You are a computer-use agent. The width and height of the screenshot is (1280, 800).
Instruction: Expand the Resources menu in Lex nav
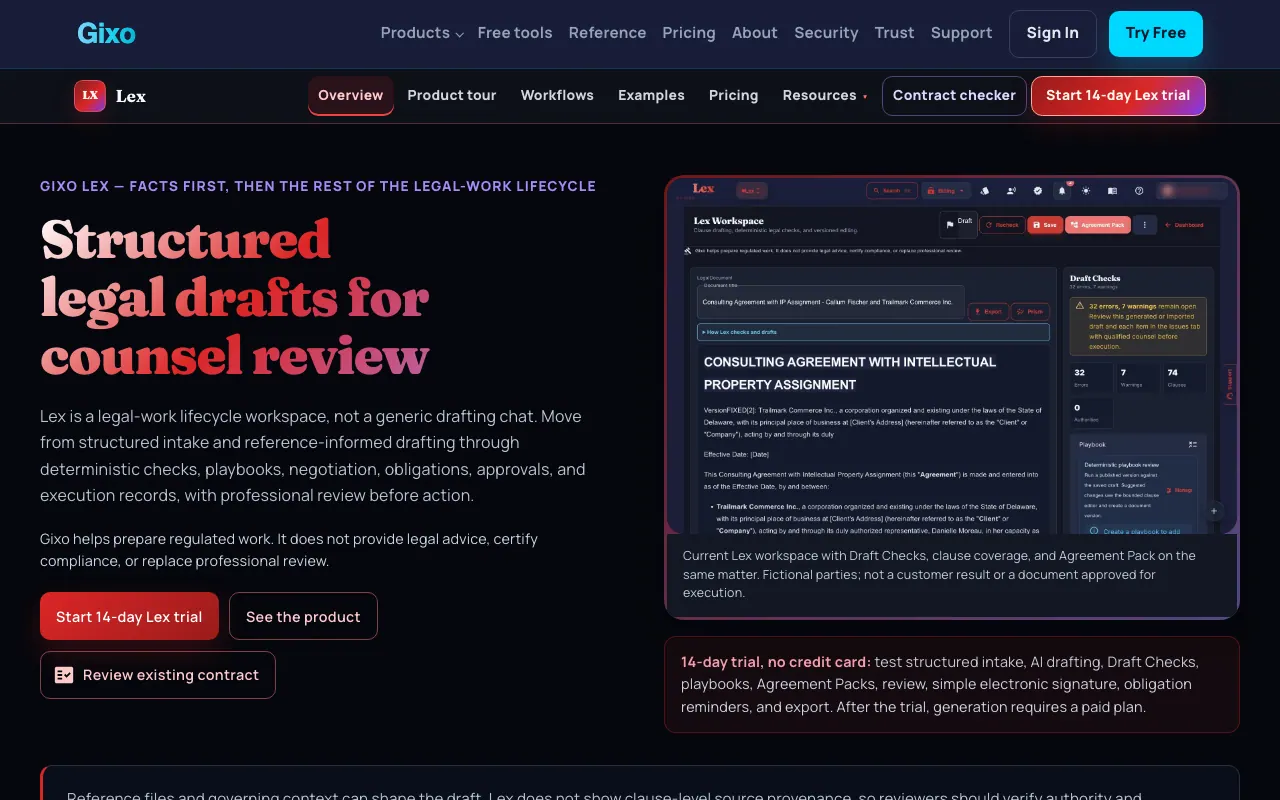point(825,96)
